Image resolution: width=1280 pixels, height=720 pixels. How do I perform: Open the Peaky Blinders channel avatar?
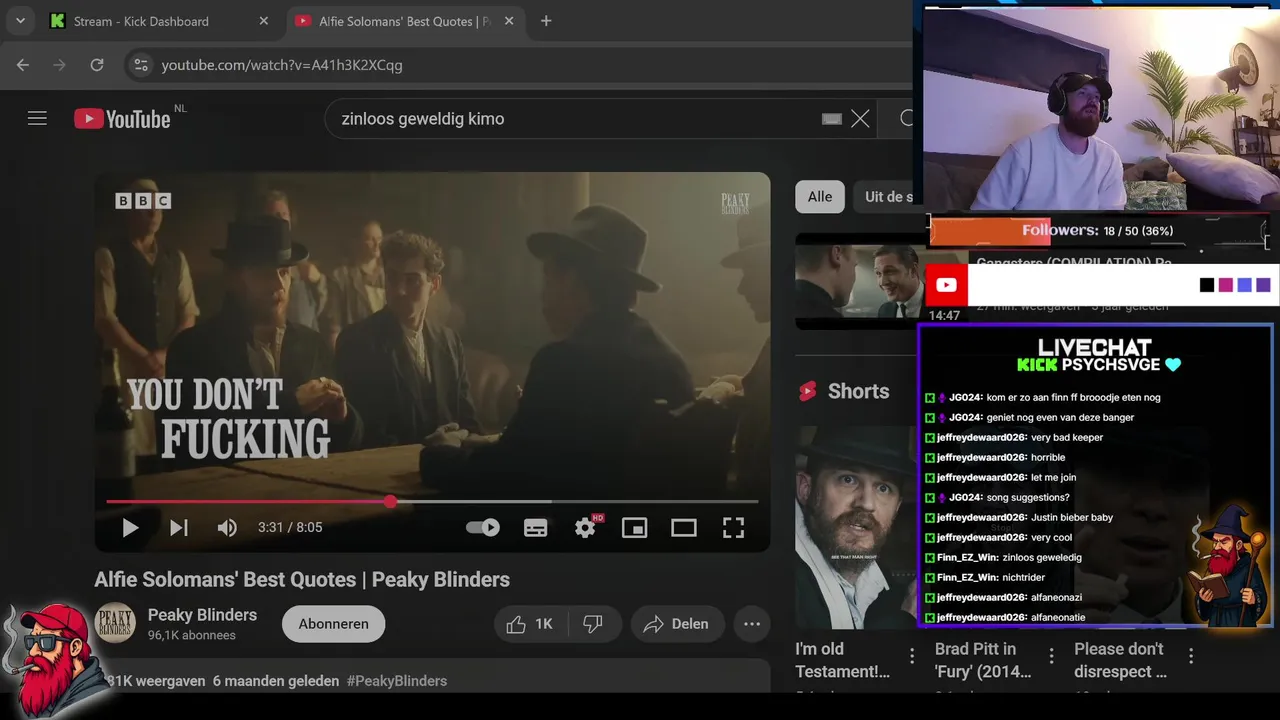click(115, 623)
